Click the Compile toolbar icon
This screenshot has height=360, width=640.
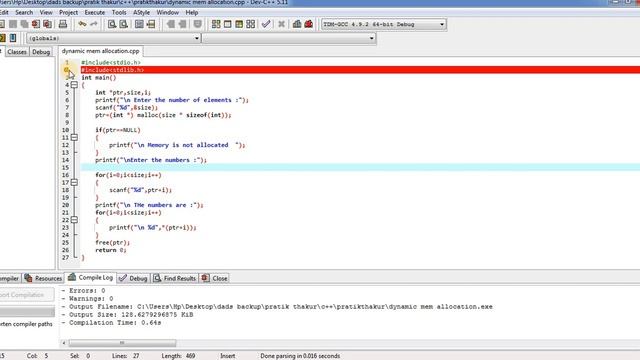click(x=216, y=24)
